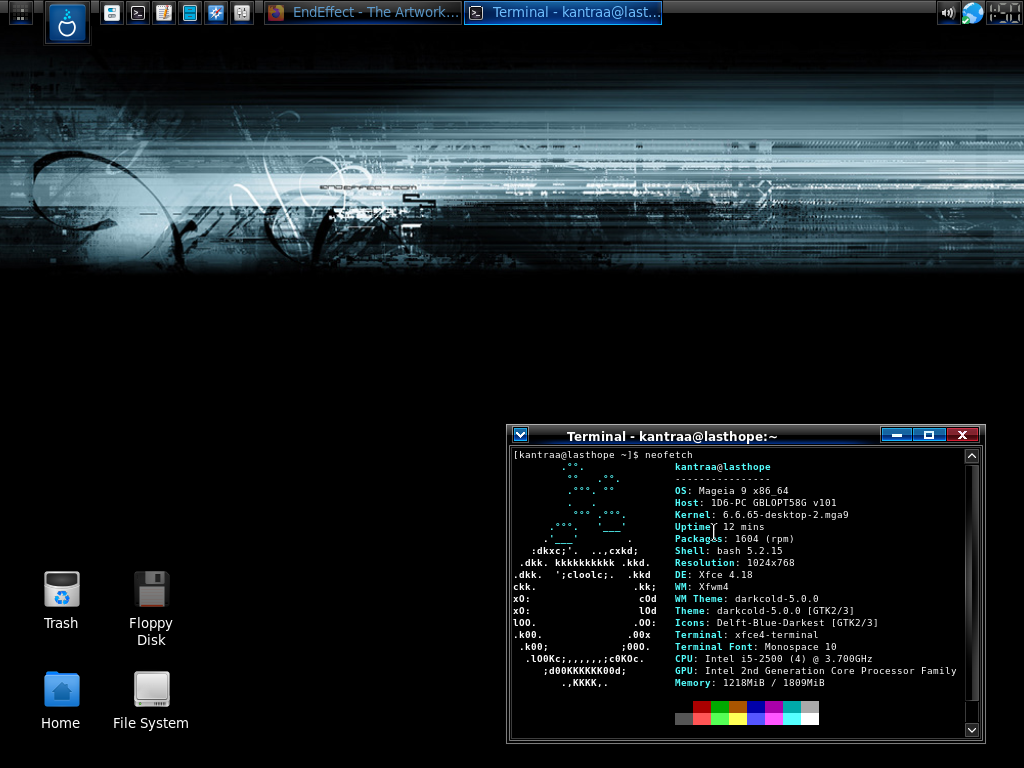Click the "Terminal: xfce4-terminal" line

click(x=746, y=635)
